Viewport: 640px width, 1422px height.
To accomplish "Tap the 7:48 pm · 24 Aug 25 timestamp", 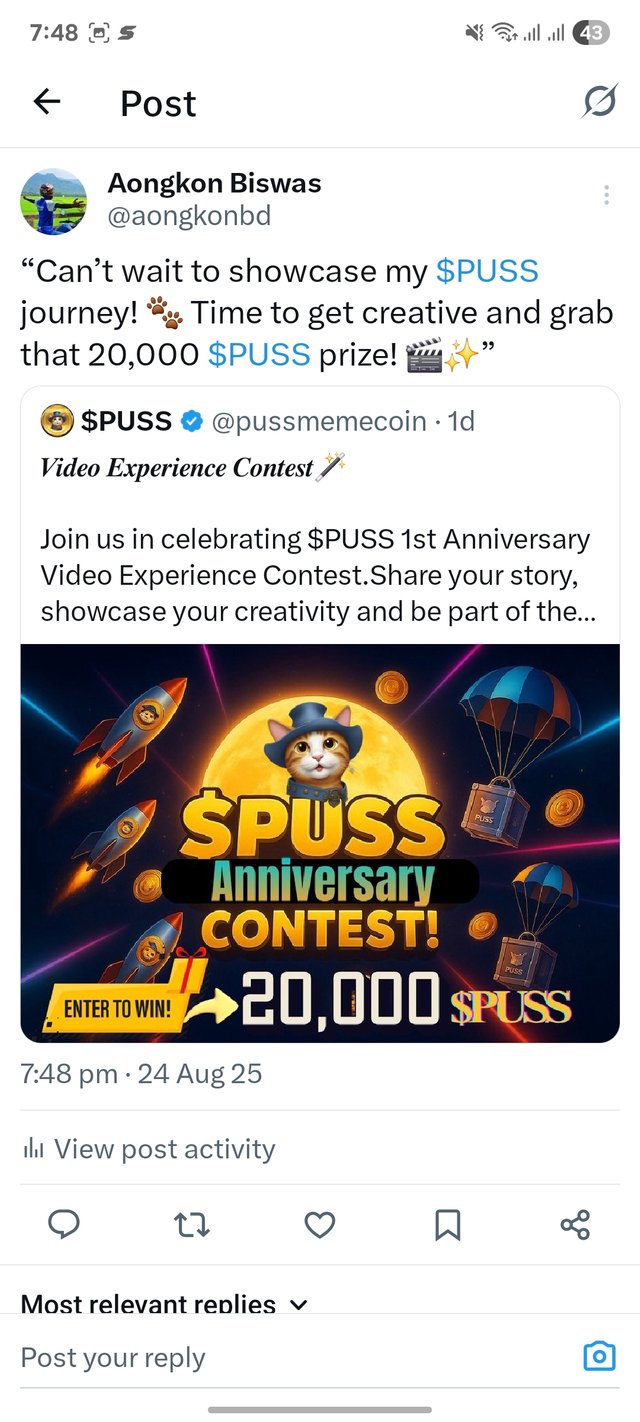I will (x=141, y=1074).
